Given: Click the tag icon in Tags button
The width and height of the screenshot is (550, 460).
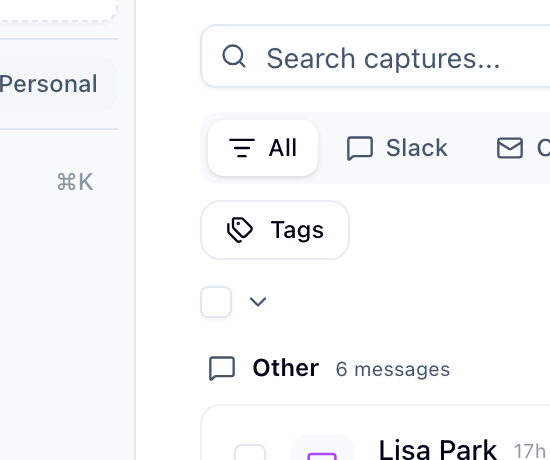Looking at the screenshot, I should click(x=240, y=230).
